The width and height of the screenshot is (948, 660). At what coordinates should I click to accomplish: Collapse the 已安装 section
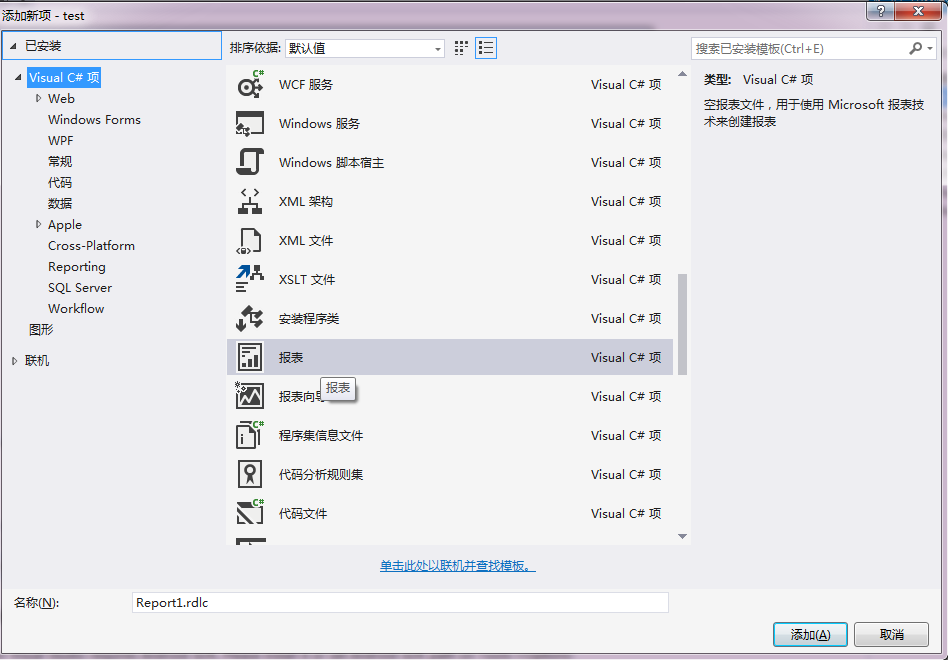(x=13, y=46)
